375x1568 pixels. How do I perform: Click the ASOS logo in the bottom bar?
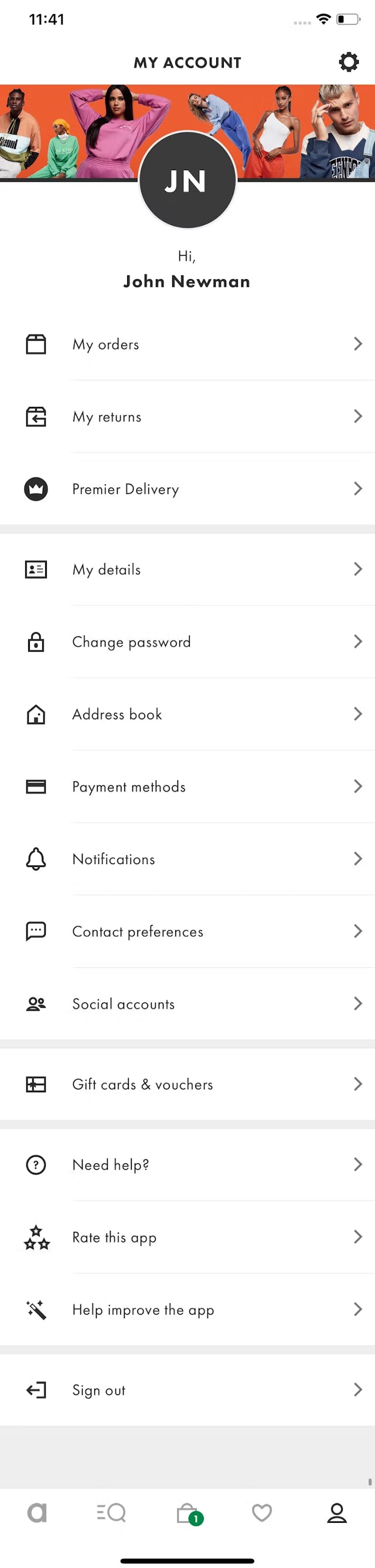click(x=37, y=1514)
